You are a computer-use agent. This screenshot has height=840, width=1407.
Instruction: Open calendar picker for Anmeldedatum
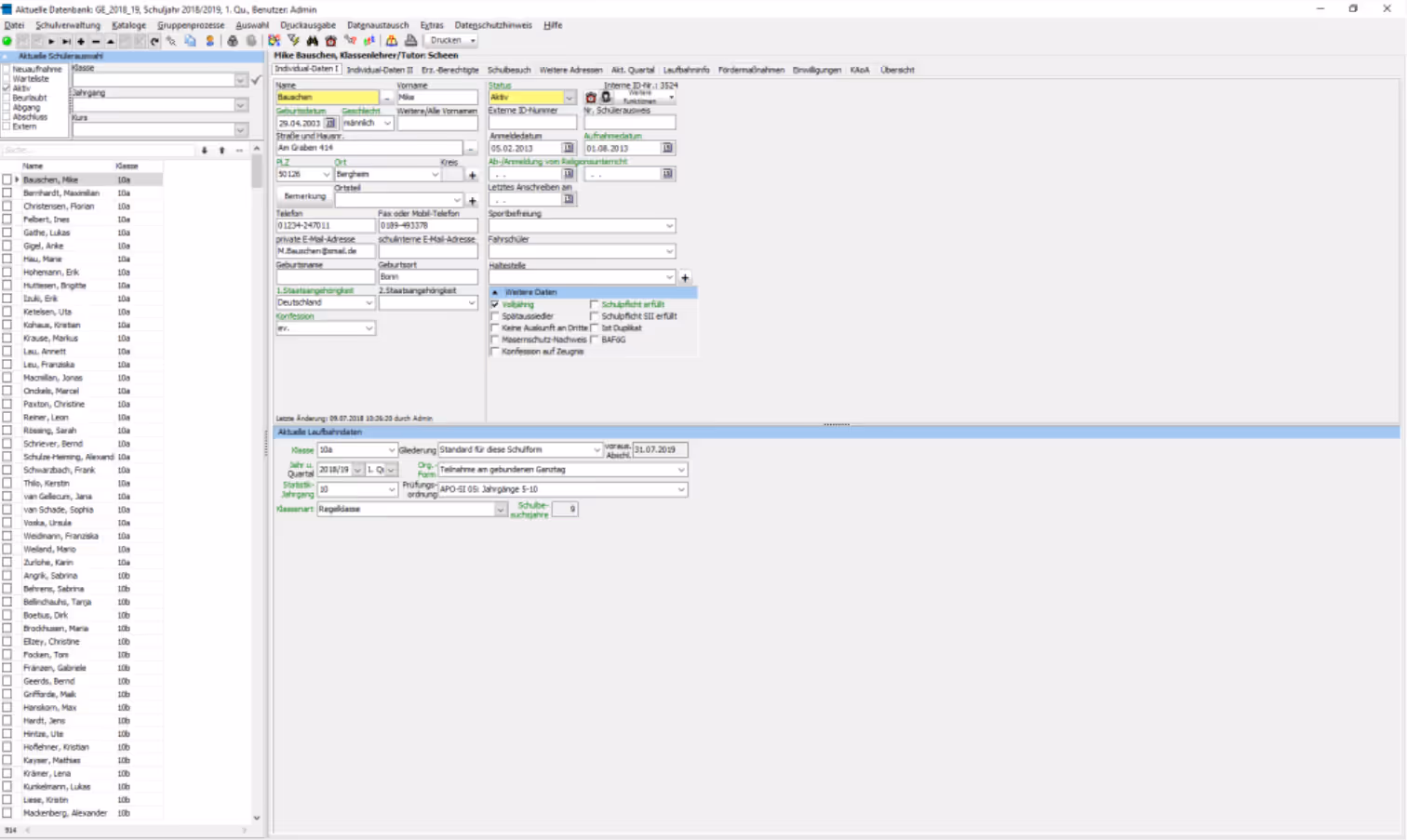click(x=568, y=148)
